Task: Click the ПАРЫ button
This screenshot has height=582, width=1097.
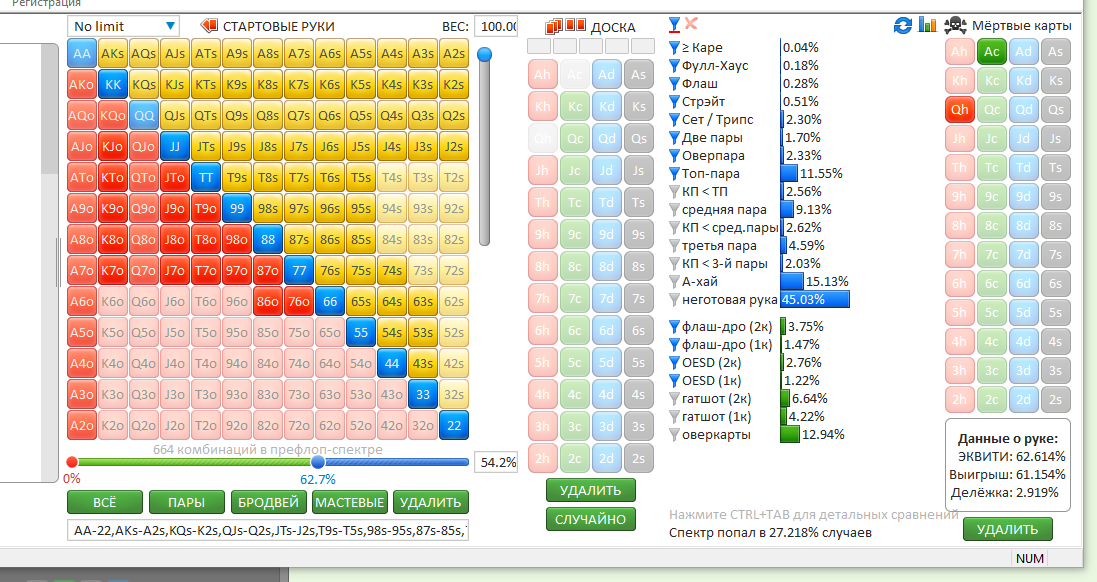Action: click(x=187, y=502)
